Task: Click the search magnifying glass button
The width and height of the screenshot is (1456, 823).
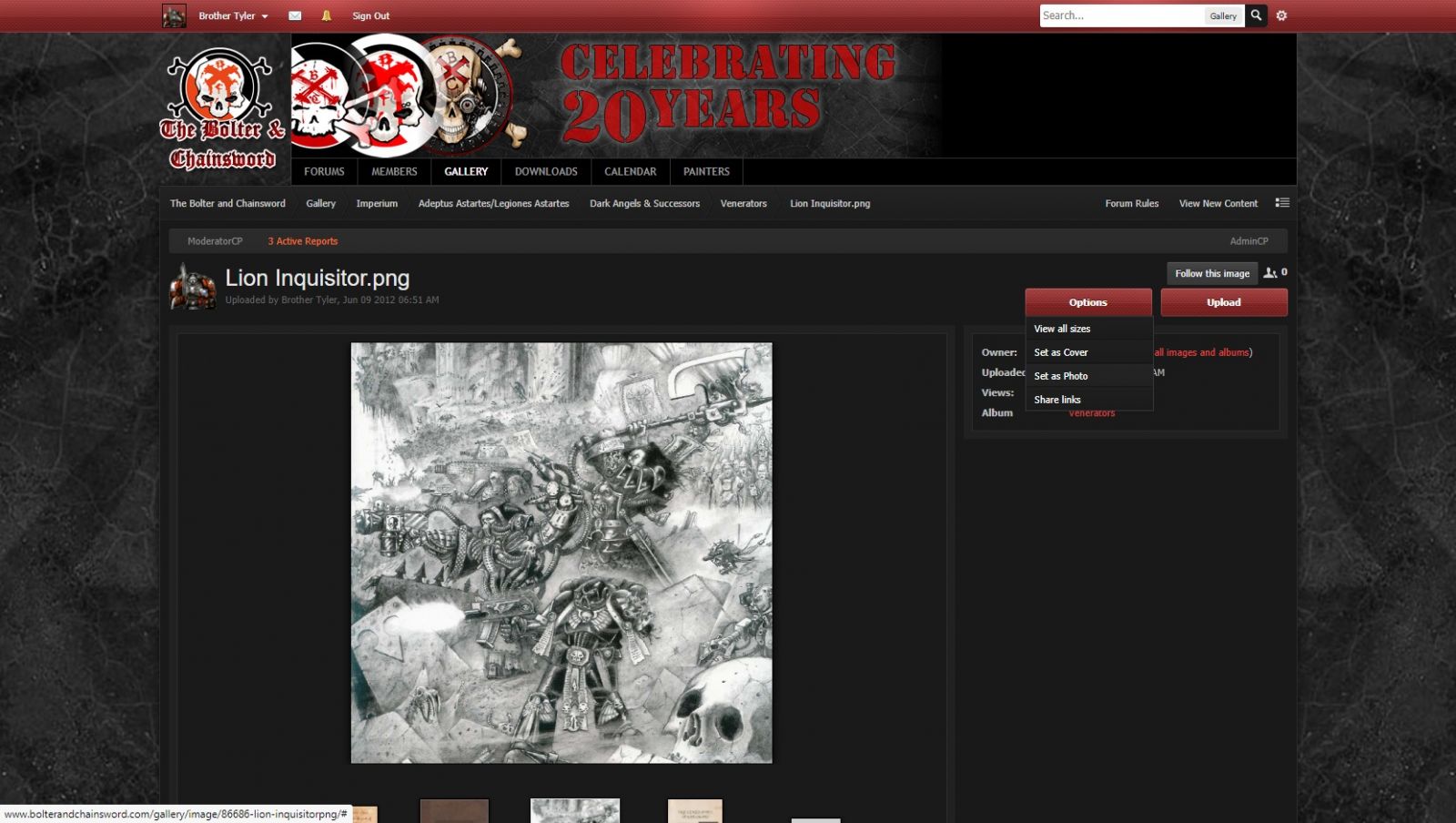Action: click(1256, 15)
